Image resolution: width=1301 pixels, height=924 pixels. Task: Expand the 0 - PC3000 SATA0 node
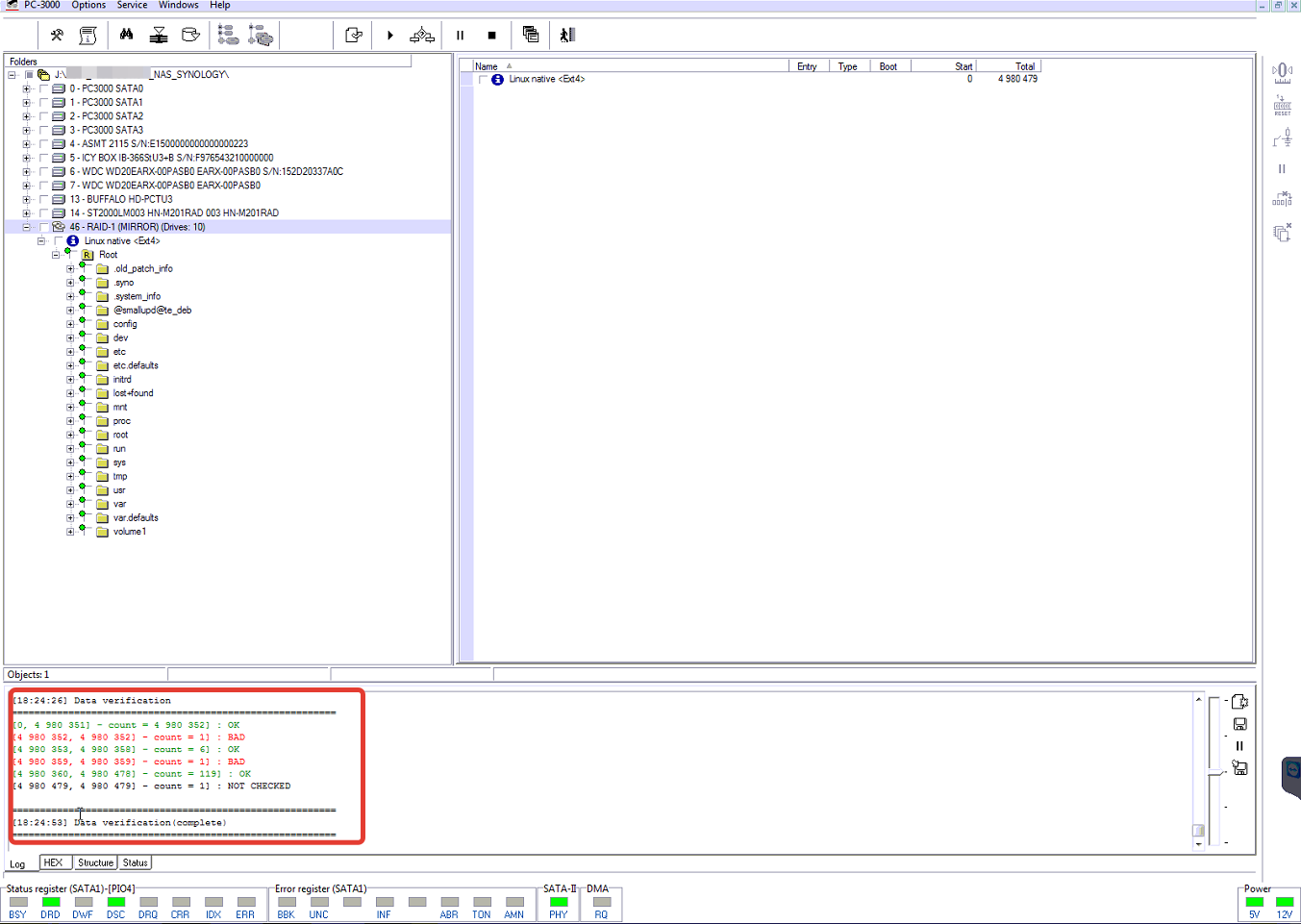tap(26, 88)
